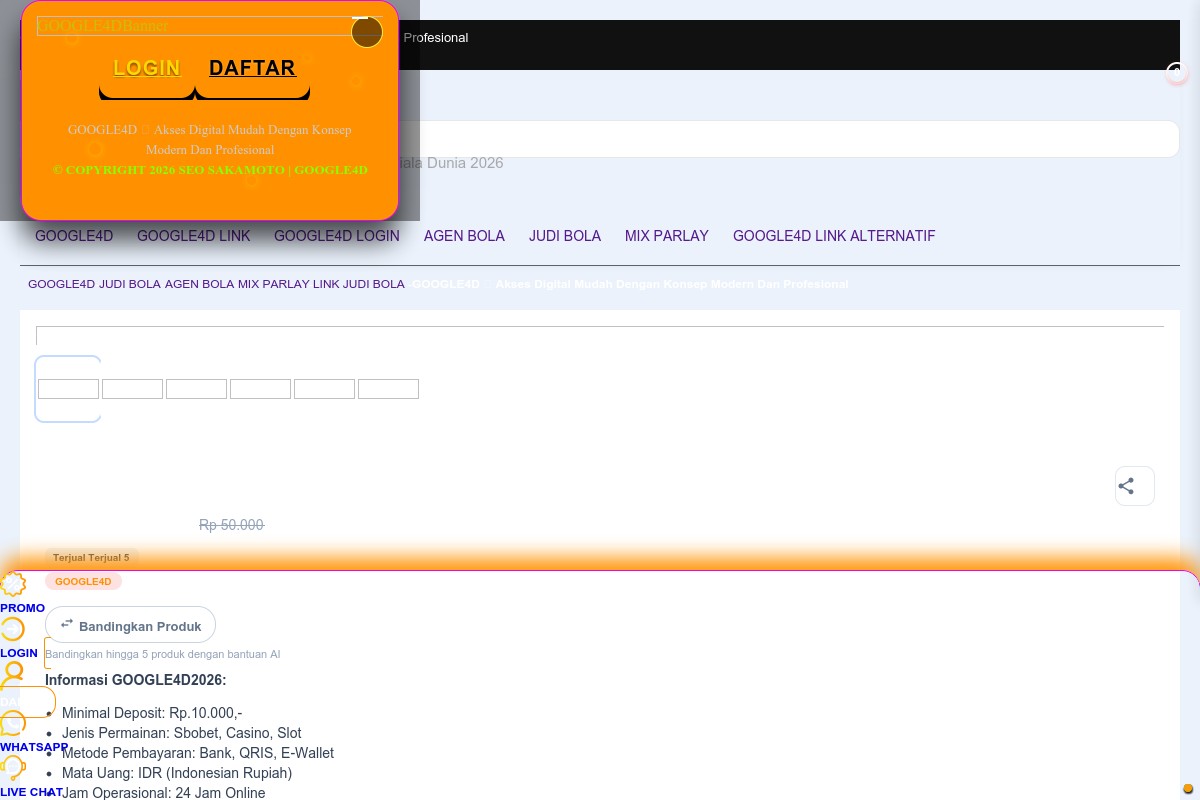Open GOOGLE4D LINK menu item

[x=194, y=236]
